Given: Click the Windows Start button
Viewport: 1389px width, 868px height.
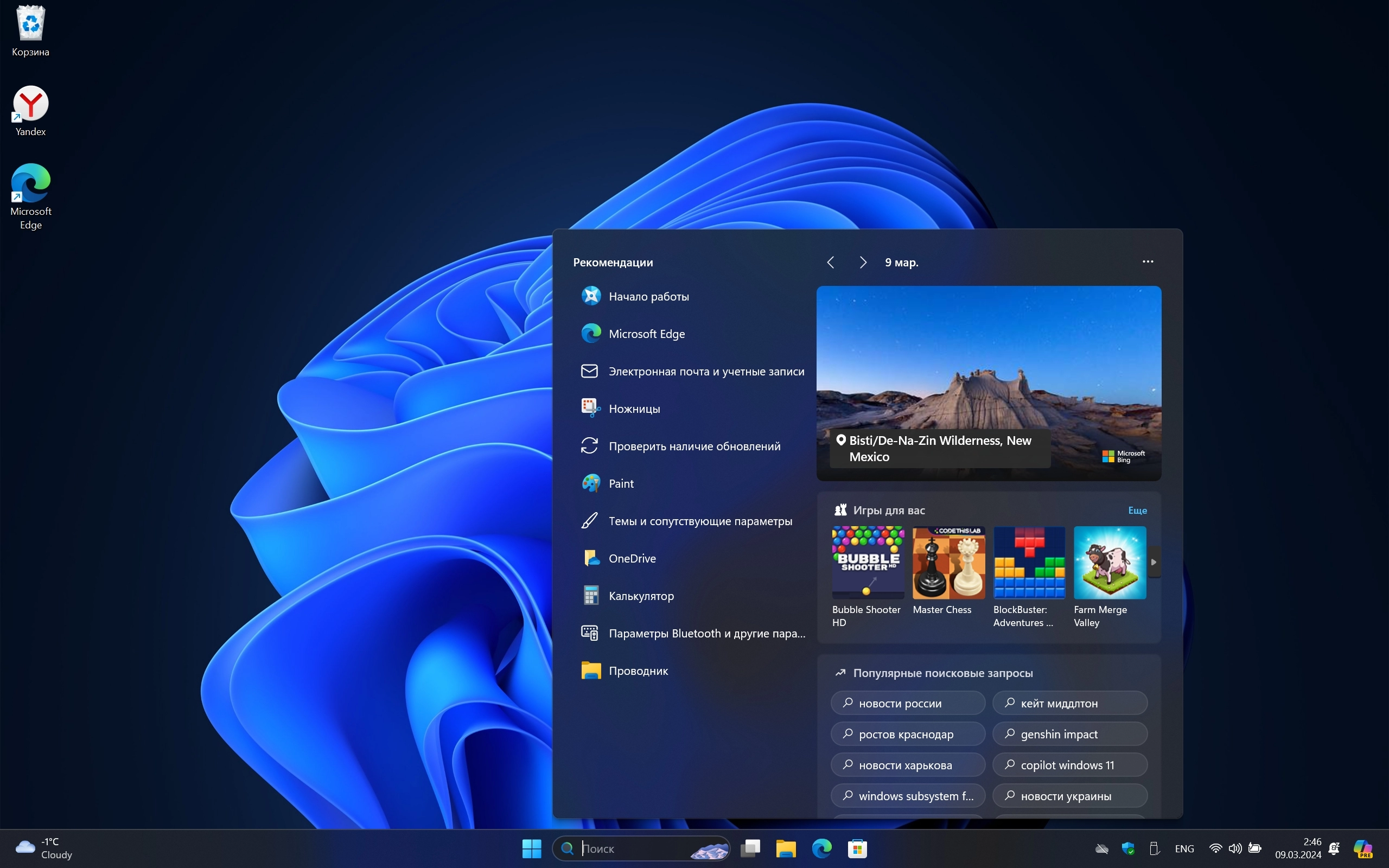Looking at the screenshot, I should (x=532, y=848).
